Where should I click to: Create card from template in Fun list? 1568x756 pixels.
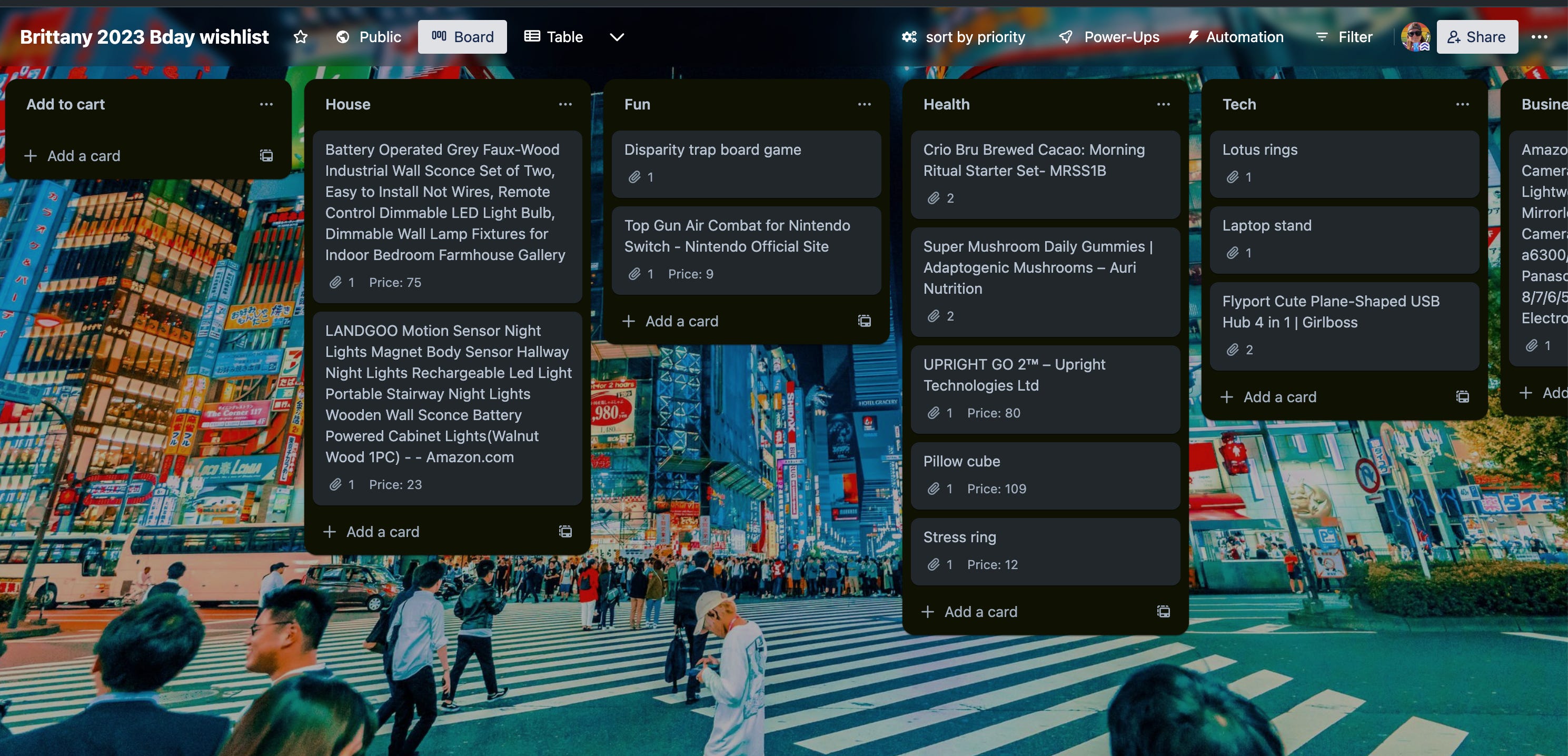click(x=864, y=321)
